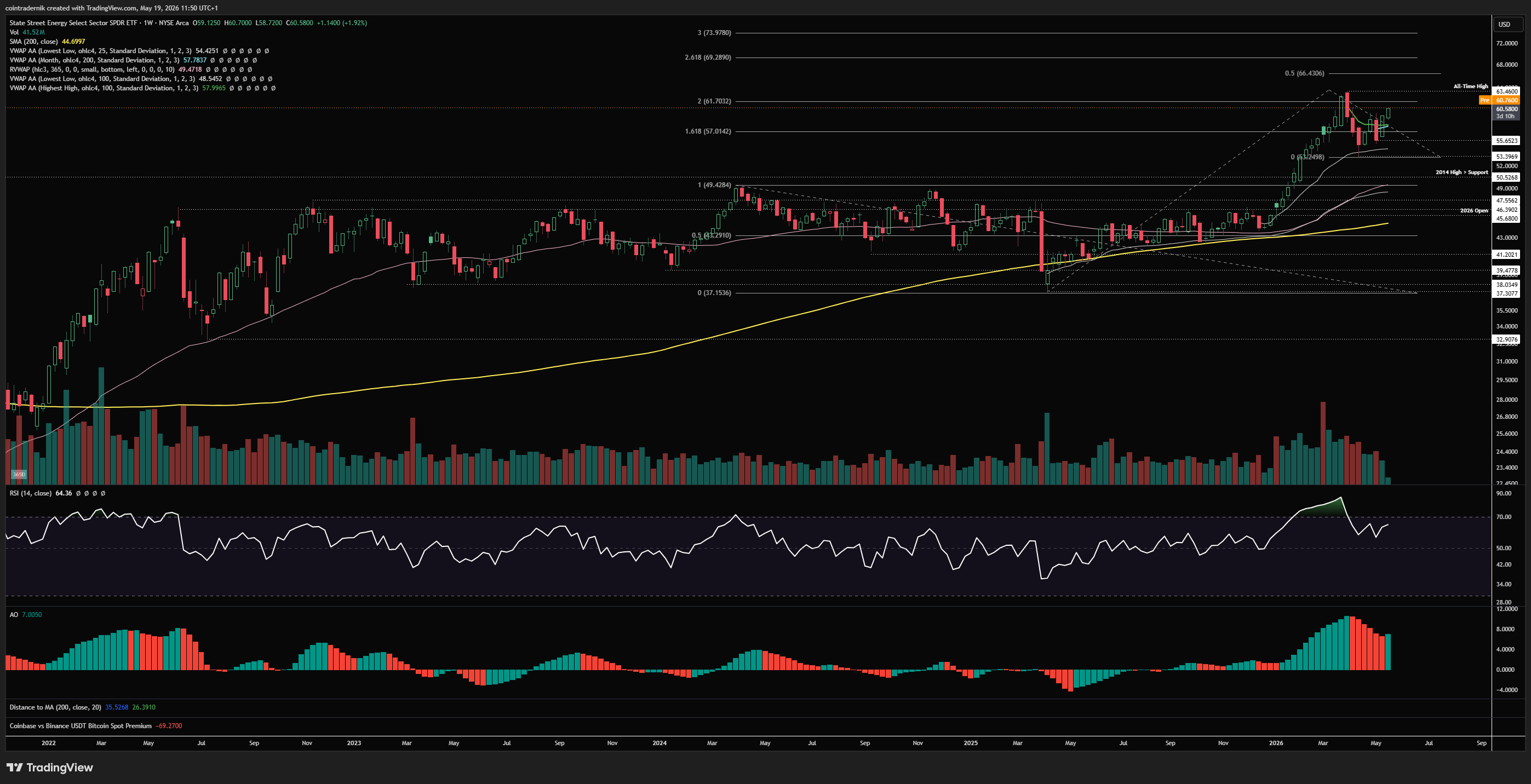Select the 2024 label on the time axis
1531x784 pixels.
(x=659, y=743)
